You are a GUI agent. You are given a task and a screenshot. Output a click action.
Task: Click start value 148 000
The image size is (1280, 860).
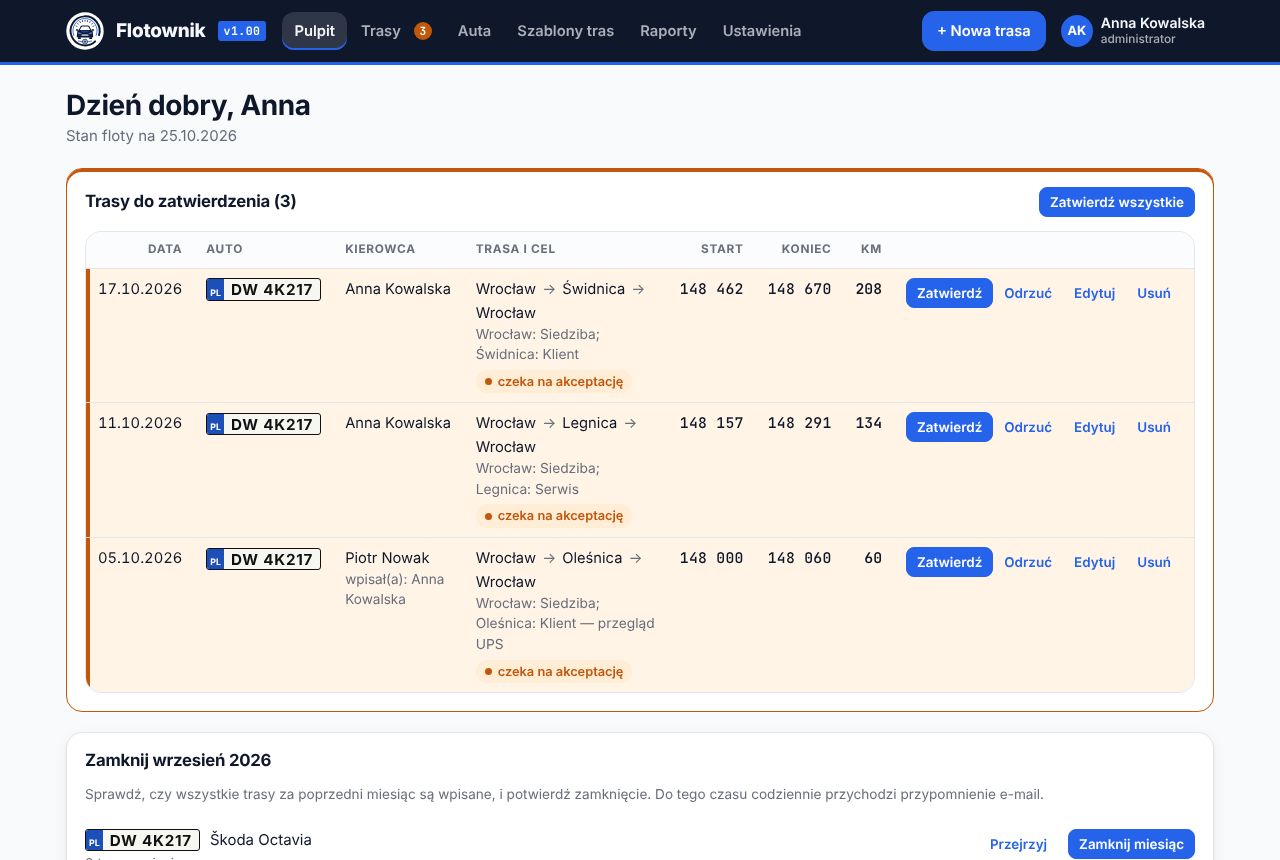click(711, 558)
